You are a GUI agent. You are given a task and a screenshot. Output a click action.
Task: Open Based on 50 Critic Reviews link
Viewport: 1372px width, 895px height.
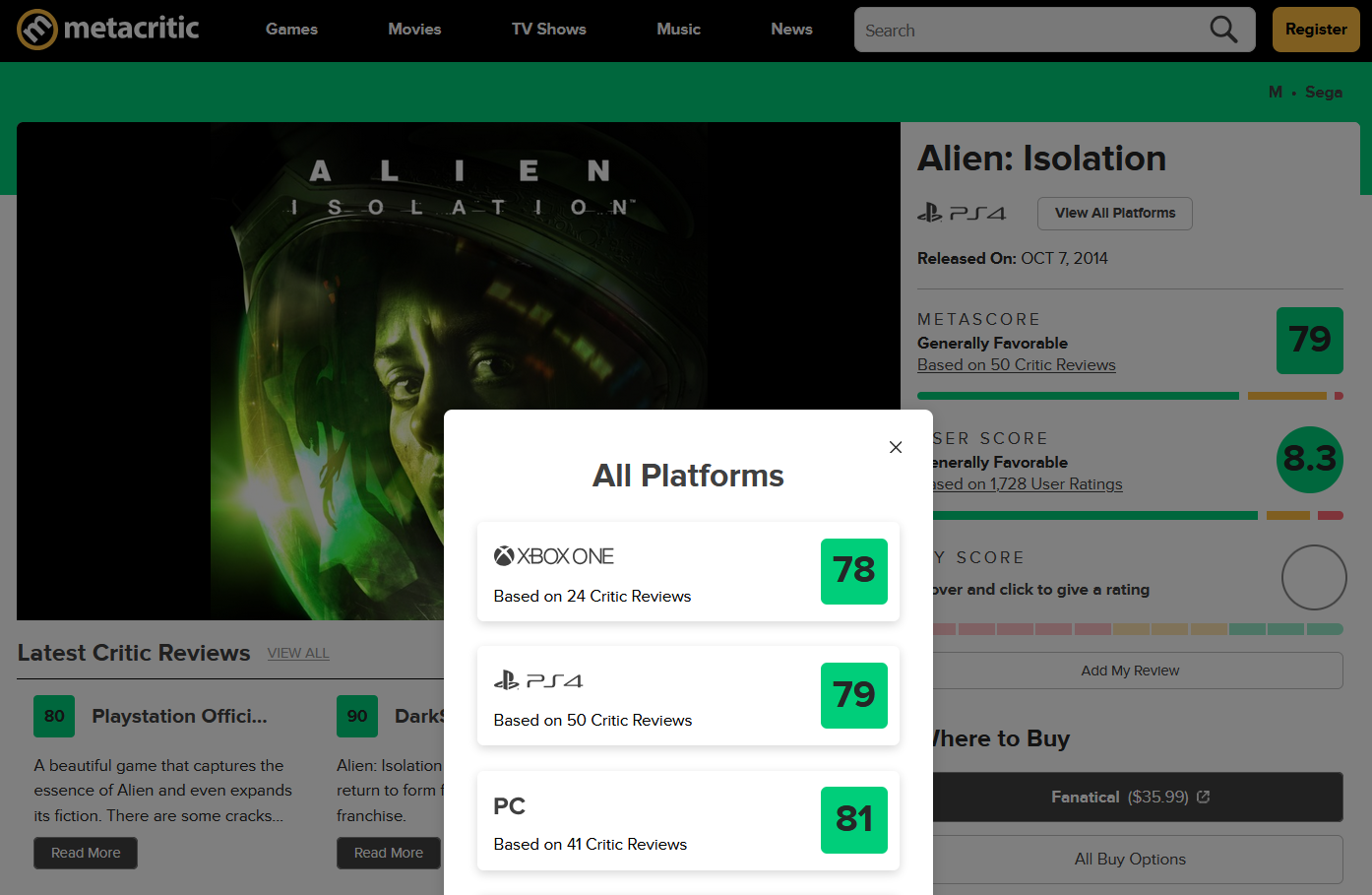[1017, 365]
